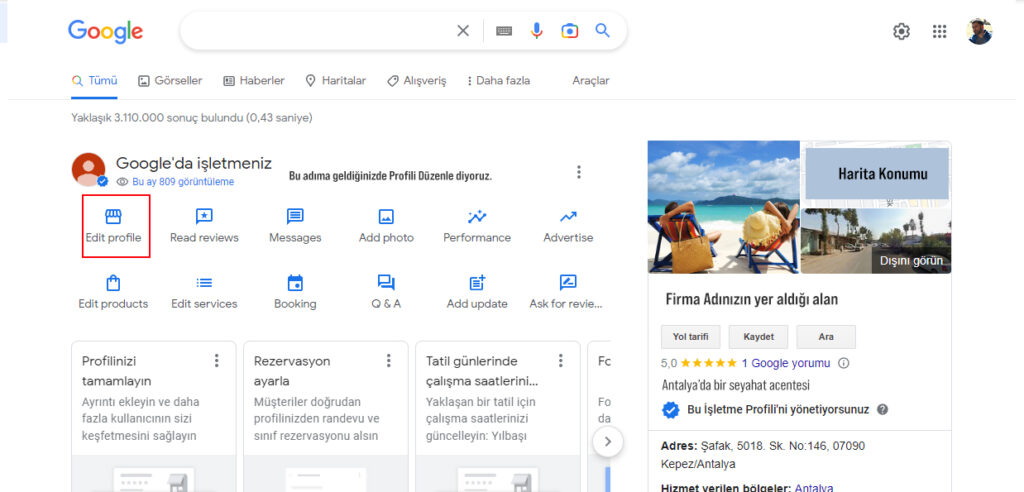
Task: Switch to Haritalar tab
Action: tap(335, 80)
